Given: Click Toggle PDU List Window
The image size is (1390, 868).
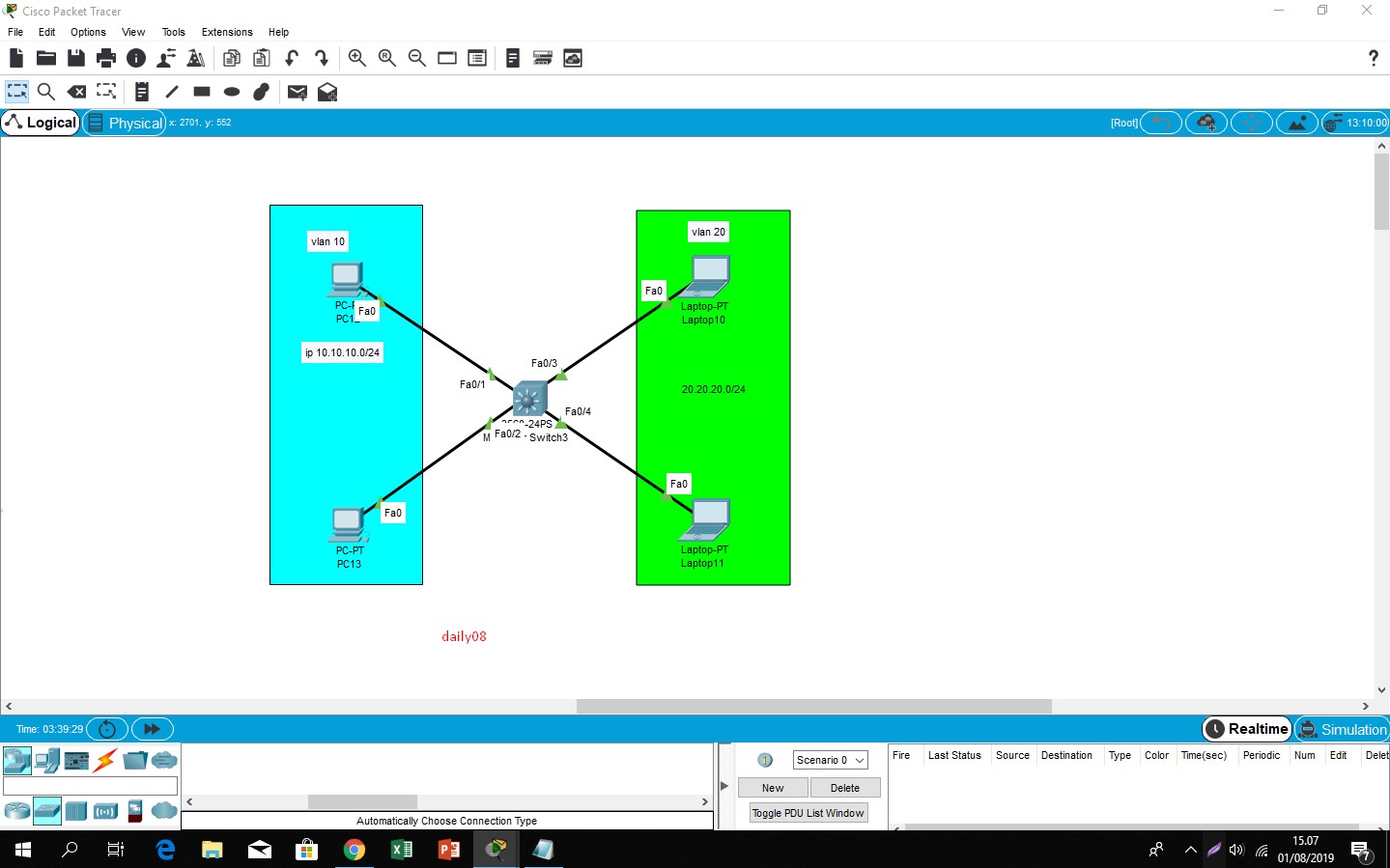Looking at the screenshot, I should pos(808,812).
